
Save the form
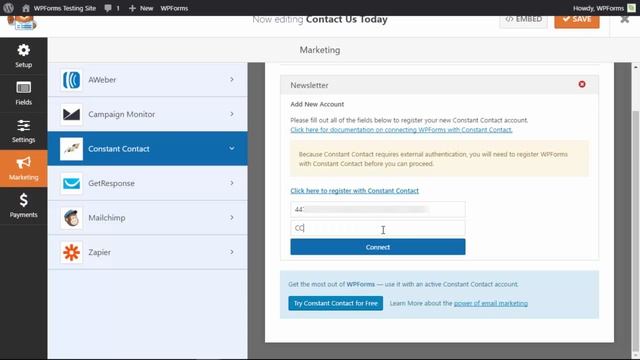click(x=577, y=20)
